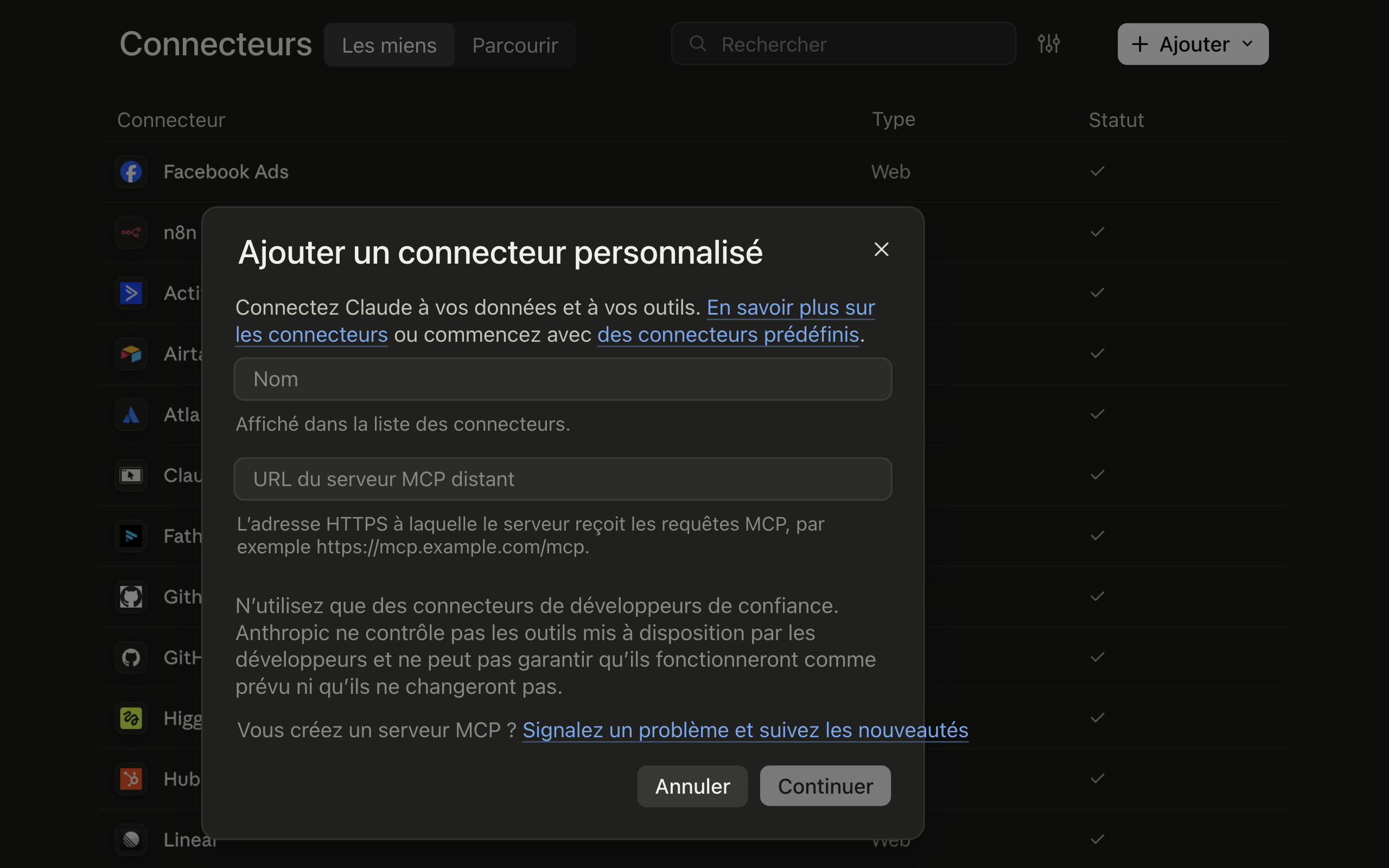
Task: Click the HubSpot row status checkmark
Action: point(1097,778)
